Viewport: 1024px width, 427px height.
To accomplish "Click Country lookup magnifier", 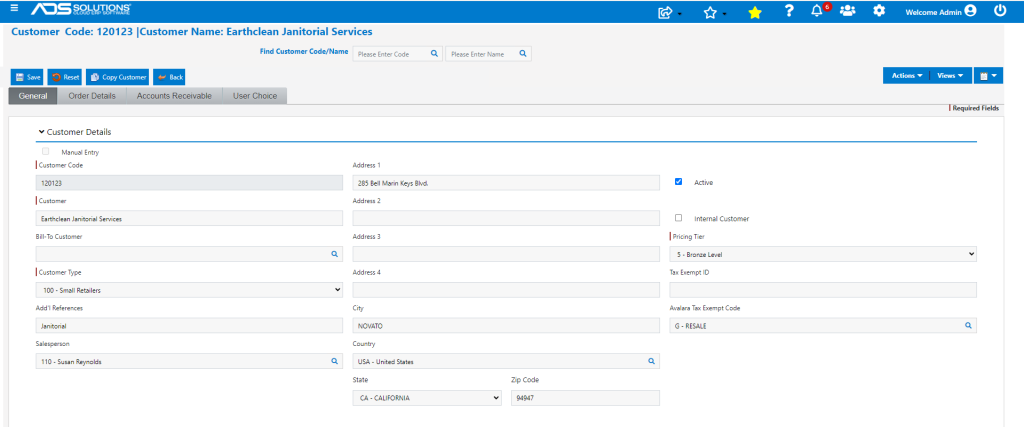I will [650, 360].
